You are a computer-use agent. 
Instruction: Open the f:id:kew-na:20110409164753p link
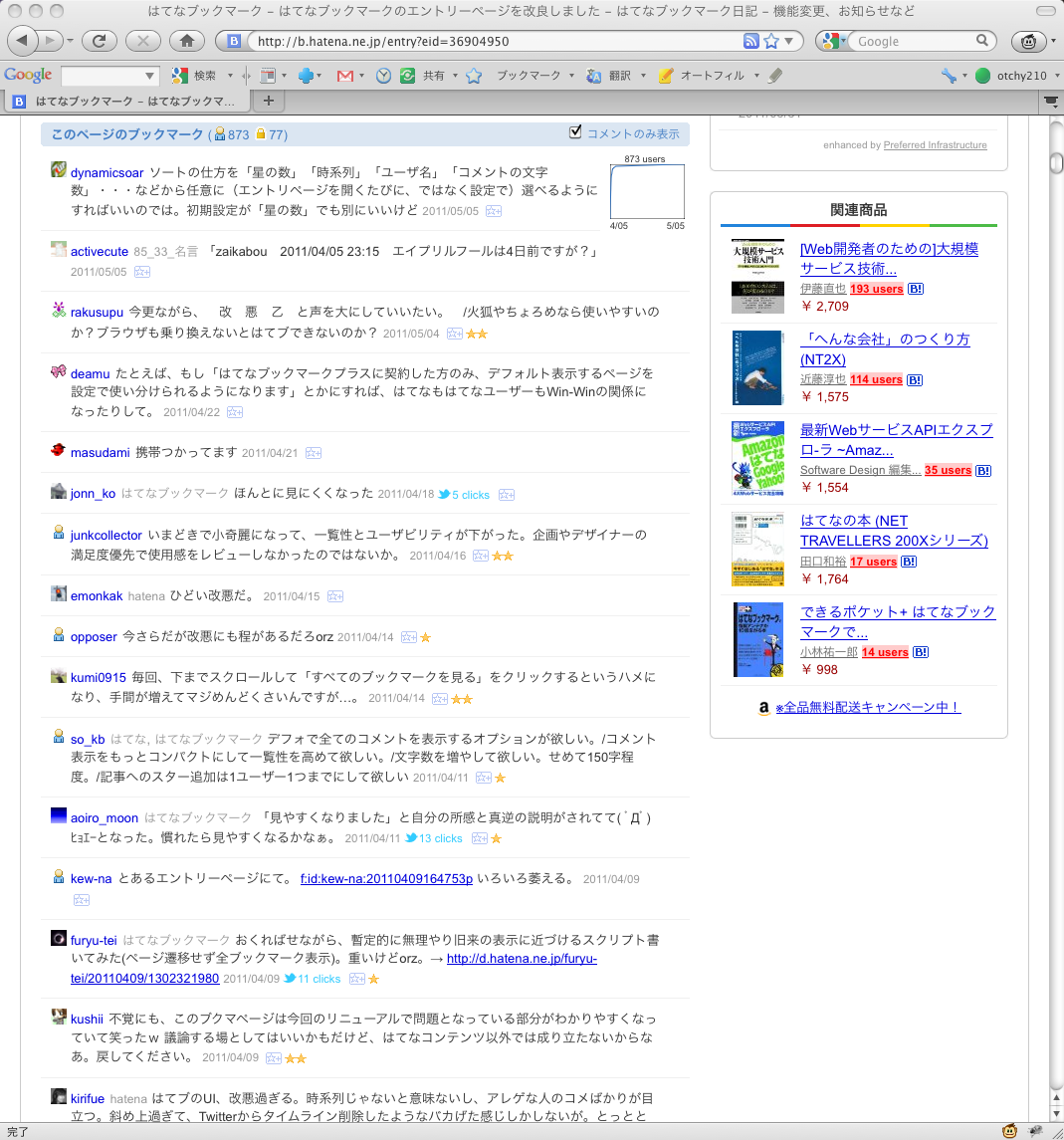click(x=386, y=879)
